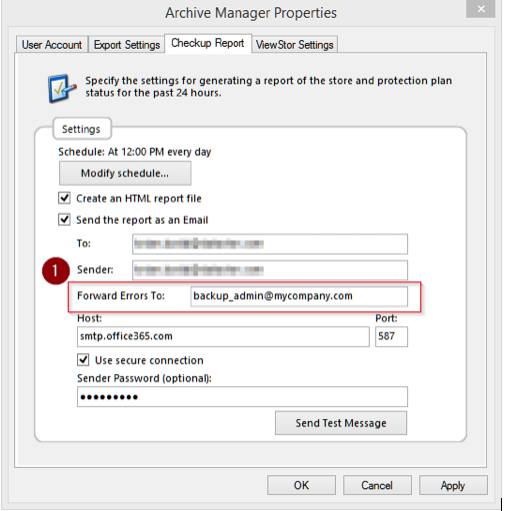Click the Send Test Message button

pyautogui.click(x=341, y=423)
